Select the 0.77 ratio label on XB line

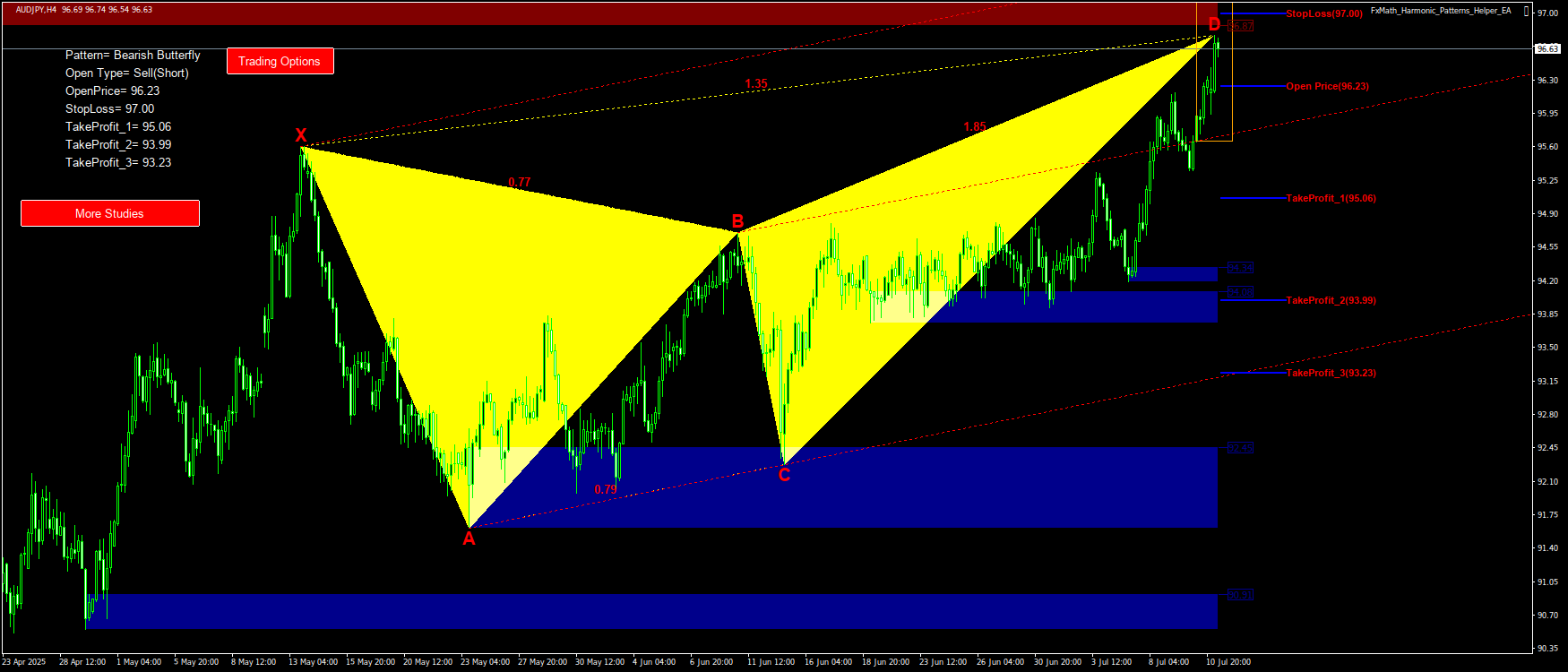point(519,182)
